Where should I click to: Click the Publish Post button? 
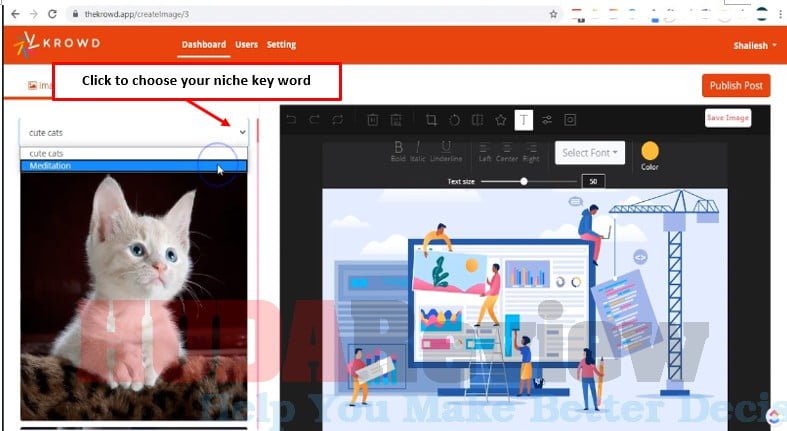pyautogui.click(x=735, y=86)
